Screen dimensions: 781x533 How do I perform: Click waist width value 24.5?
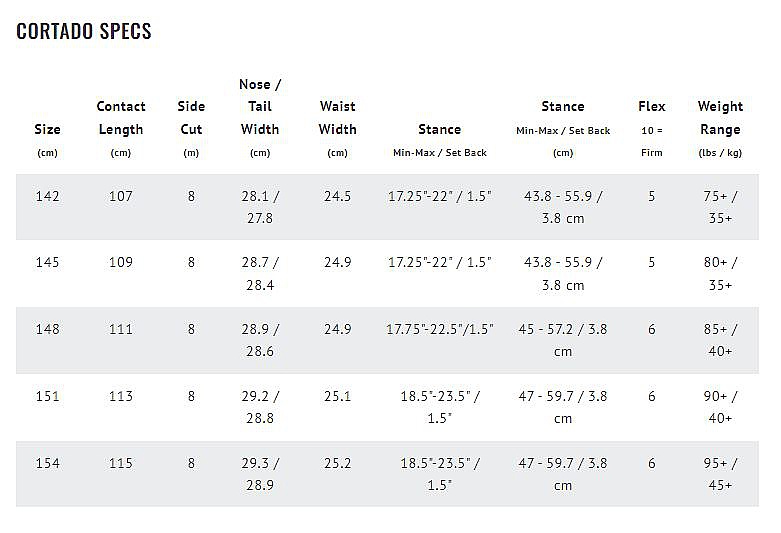coord(337,196)
